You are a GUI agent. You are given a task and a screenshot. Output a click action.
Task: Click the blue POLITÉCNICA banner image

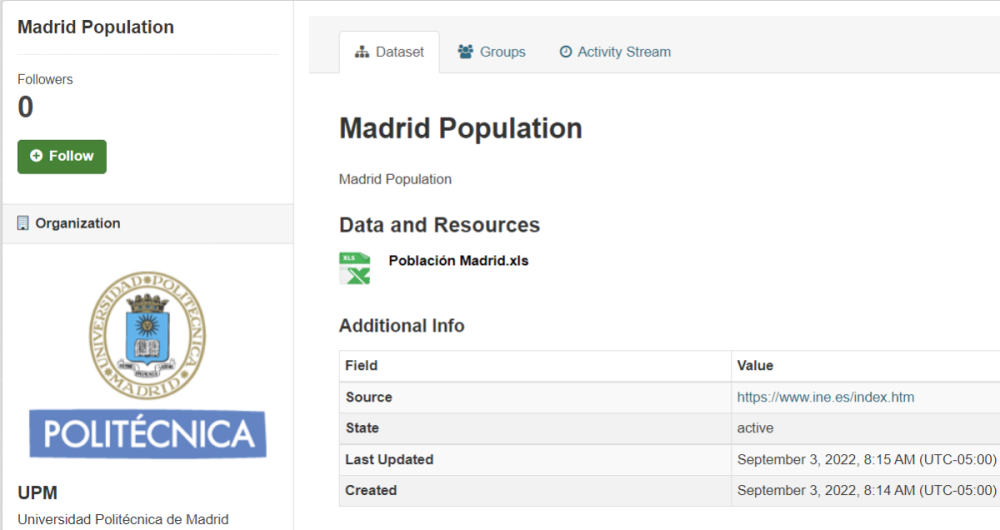[147, 433]
